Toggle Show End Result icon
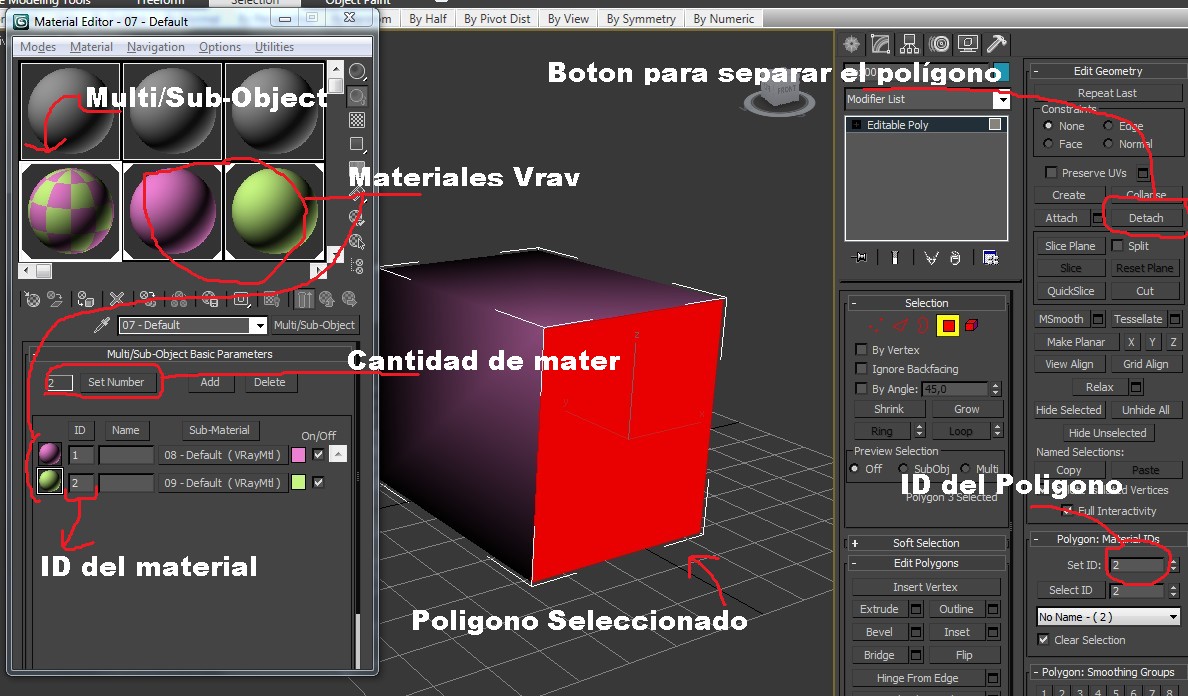 (895, 257)
